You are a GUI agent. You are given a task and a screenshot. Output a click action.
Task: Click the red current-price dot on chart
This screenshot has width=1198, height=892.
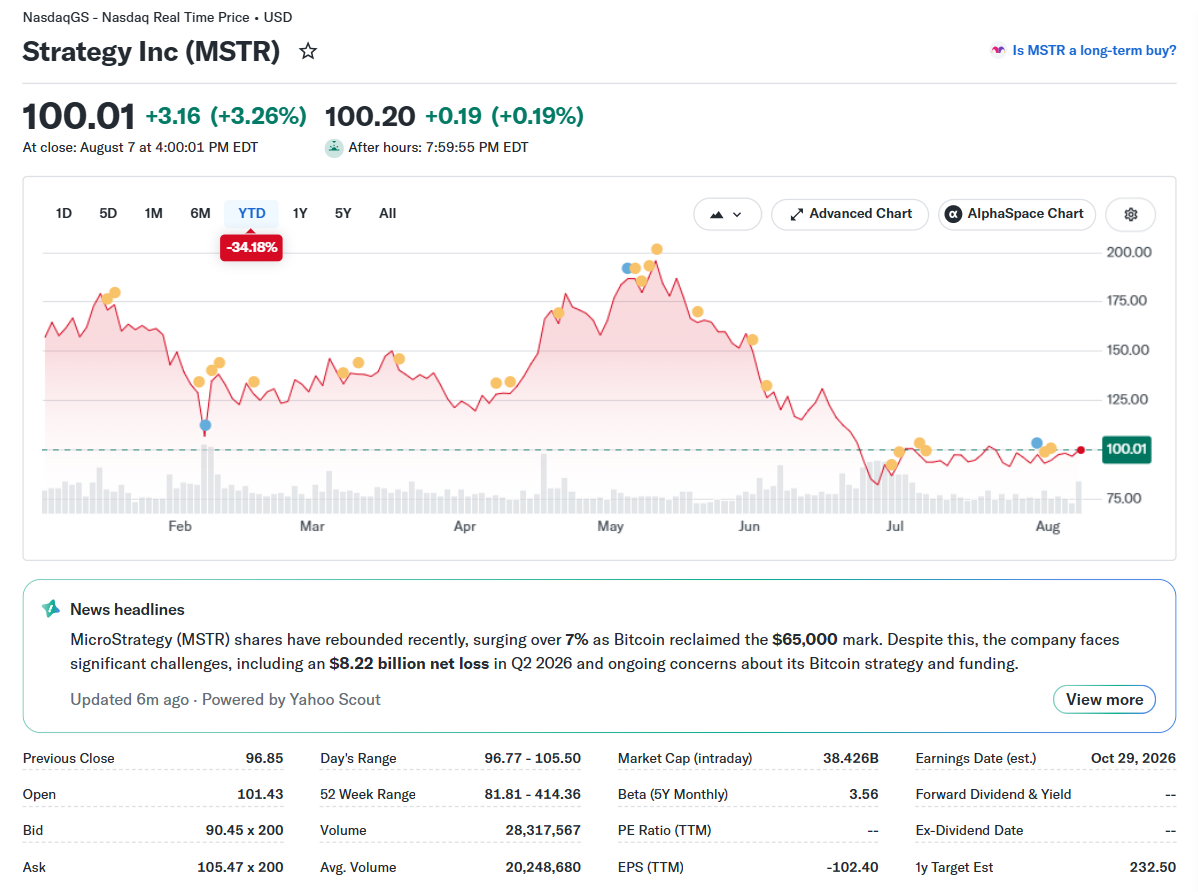pyautogui.click(x=1080, y=450)
